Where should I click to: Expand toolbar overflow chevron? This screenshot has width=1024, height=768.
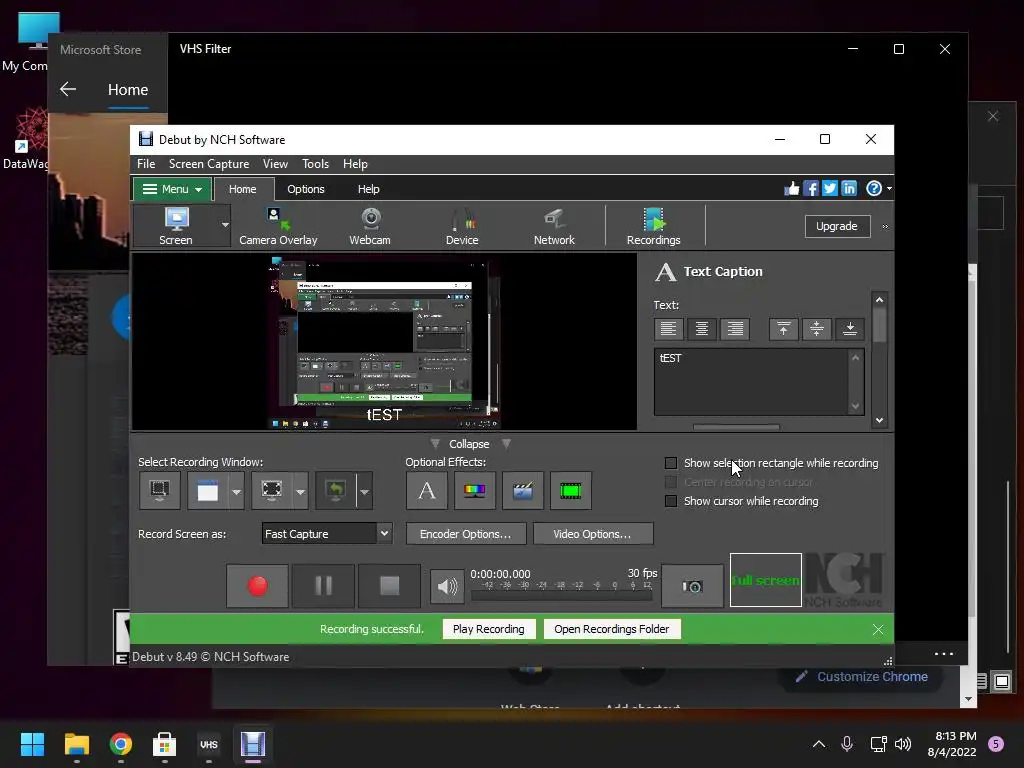885,227
